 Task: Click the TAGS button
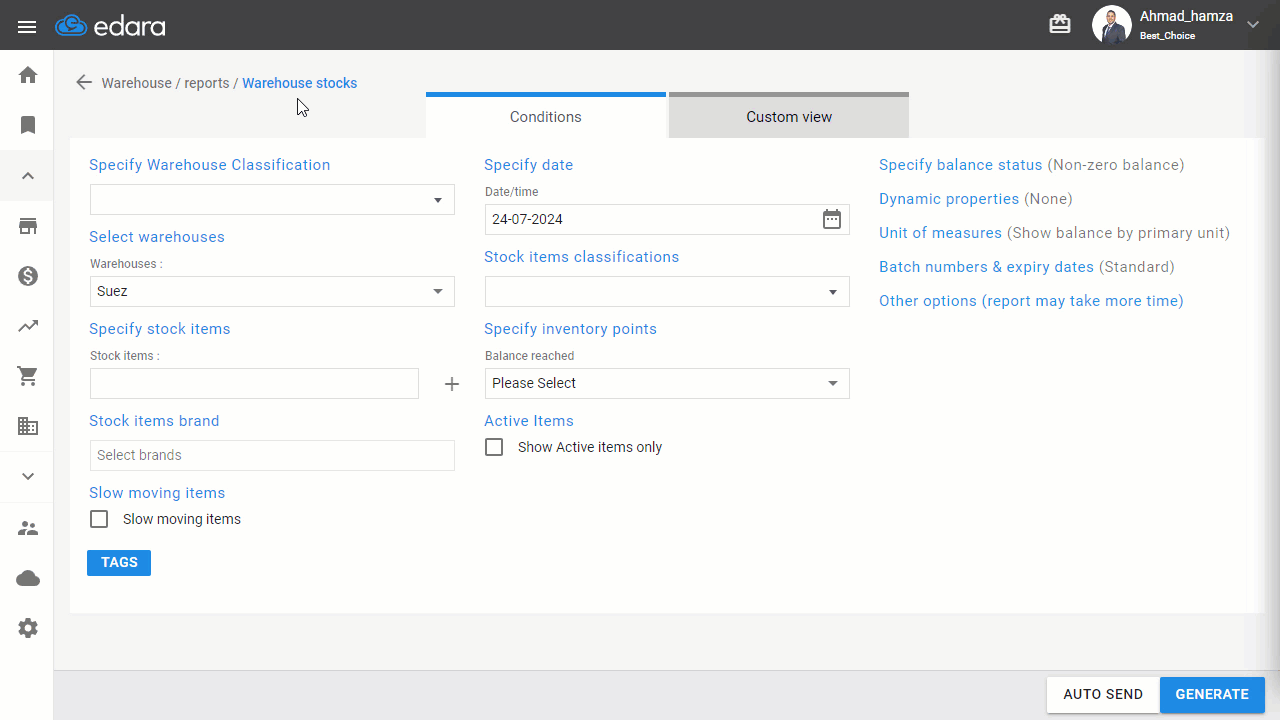119,563
